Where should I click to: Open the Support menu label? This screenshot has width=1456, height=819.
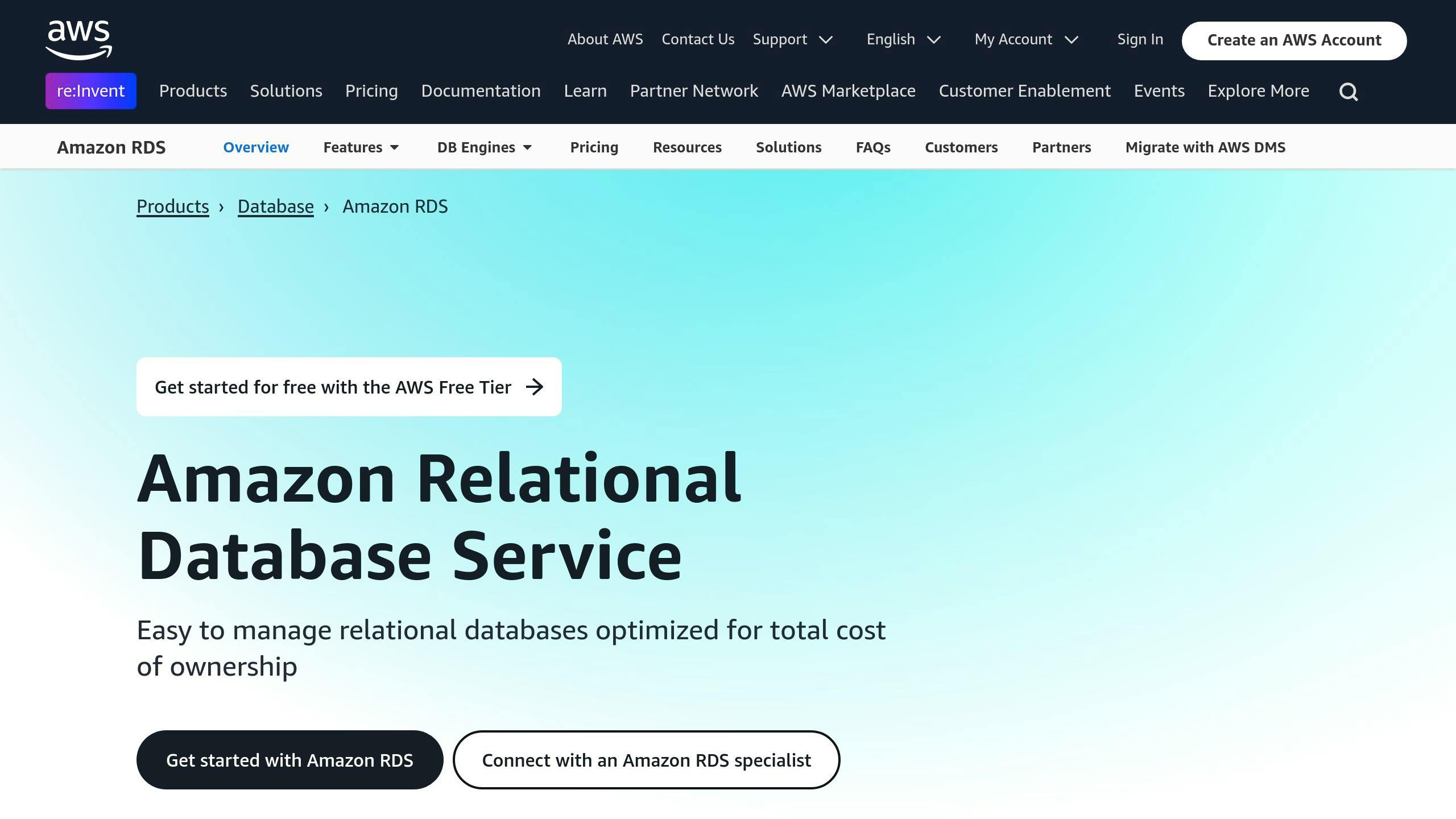[780, 39]
